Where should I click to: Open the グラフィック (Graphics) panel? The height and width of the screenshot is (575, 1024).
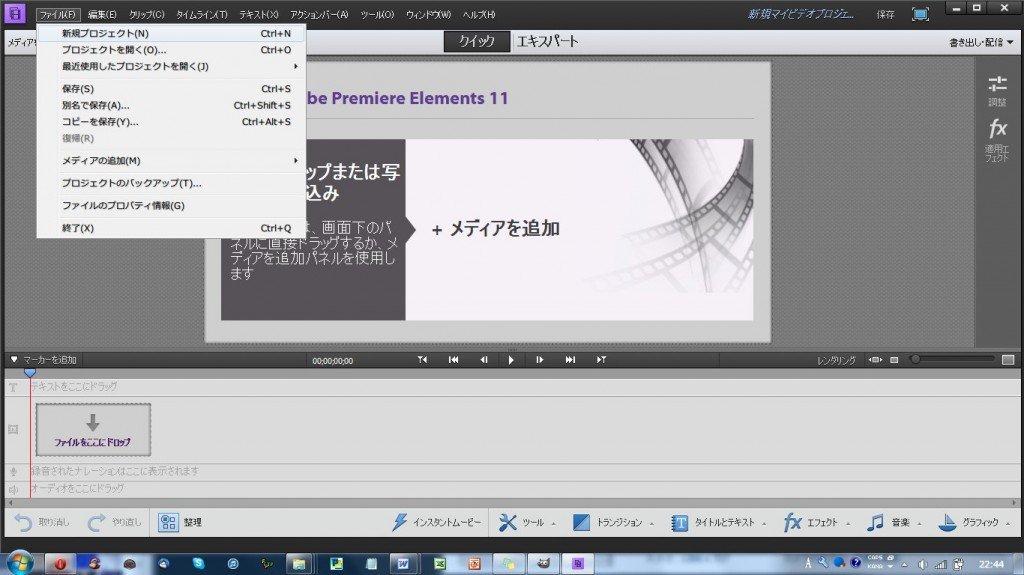tap(974, 522)
